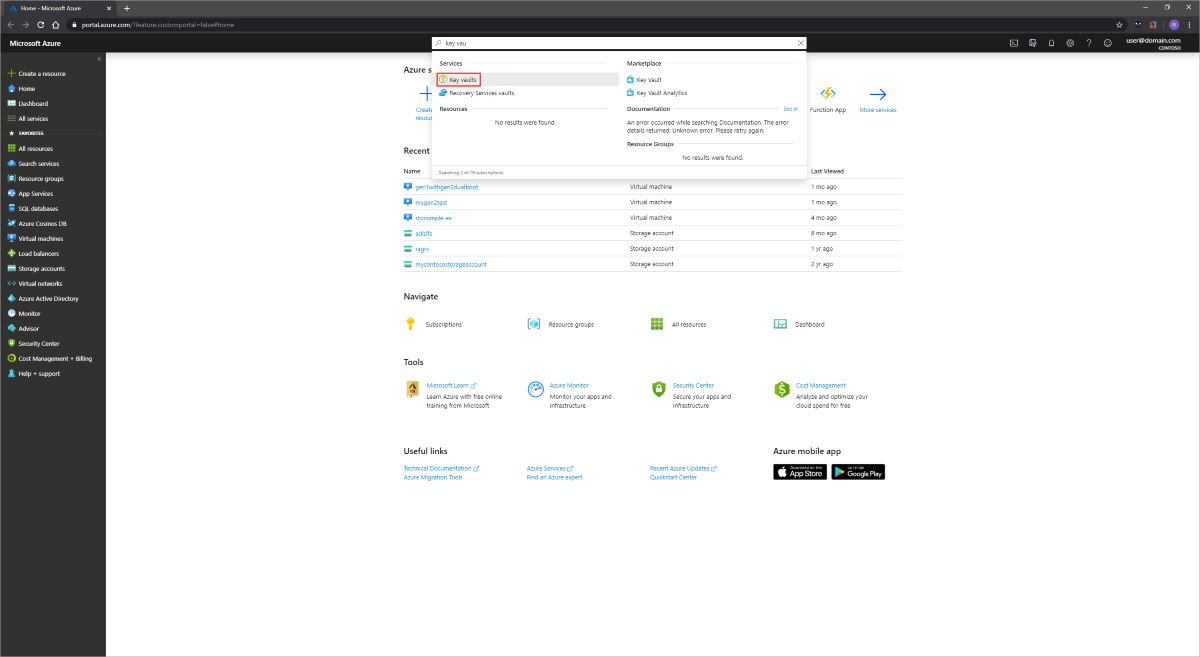Open Cloud Shell from the top bar
Viewport: 1200px width, 657px height.
[1014, 43]
